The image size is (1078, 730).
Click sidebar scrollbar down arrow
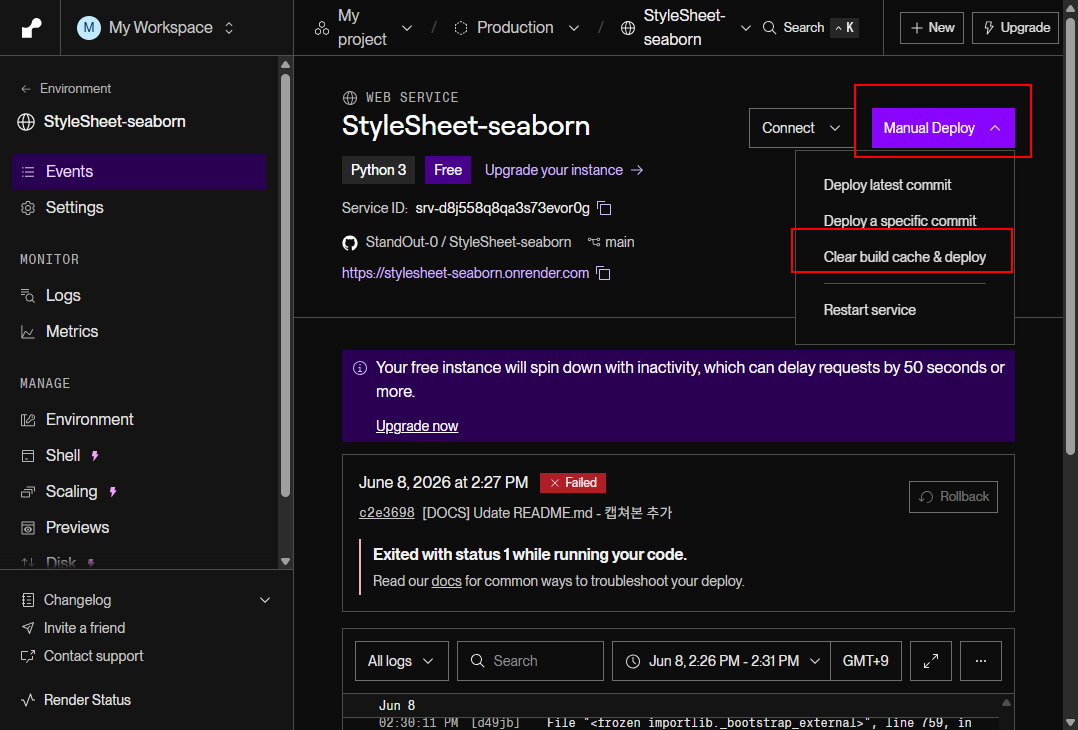tap(285, 561)
